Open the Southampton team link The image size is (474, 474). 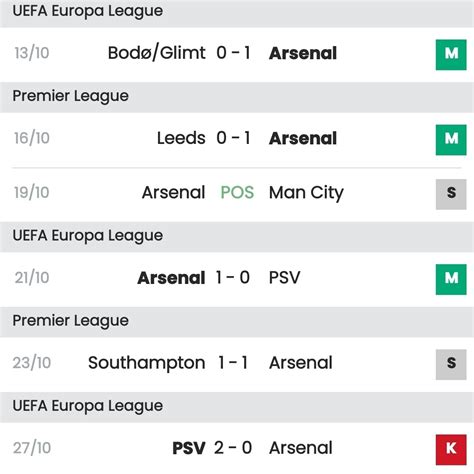pyautogui.click(x=147, y=363)
